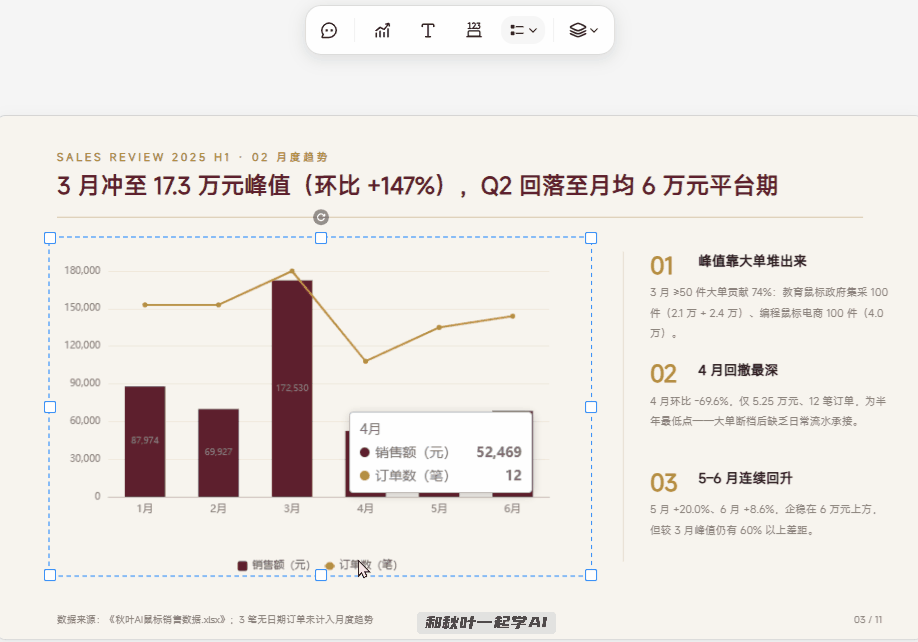Screen dimensions: 918x642
Task: Click the 123 number block tool
Action: click(x=474, y=30)
